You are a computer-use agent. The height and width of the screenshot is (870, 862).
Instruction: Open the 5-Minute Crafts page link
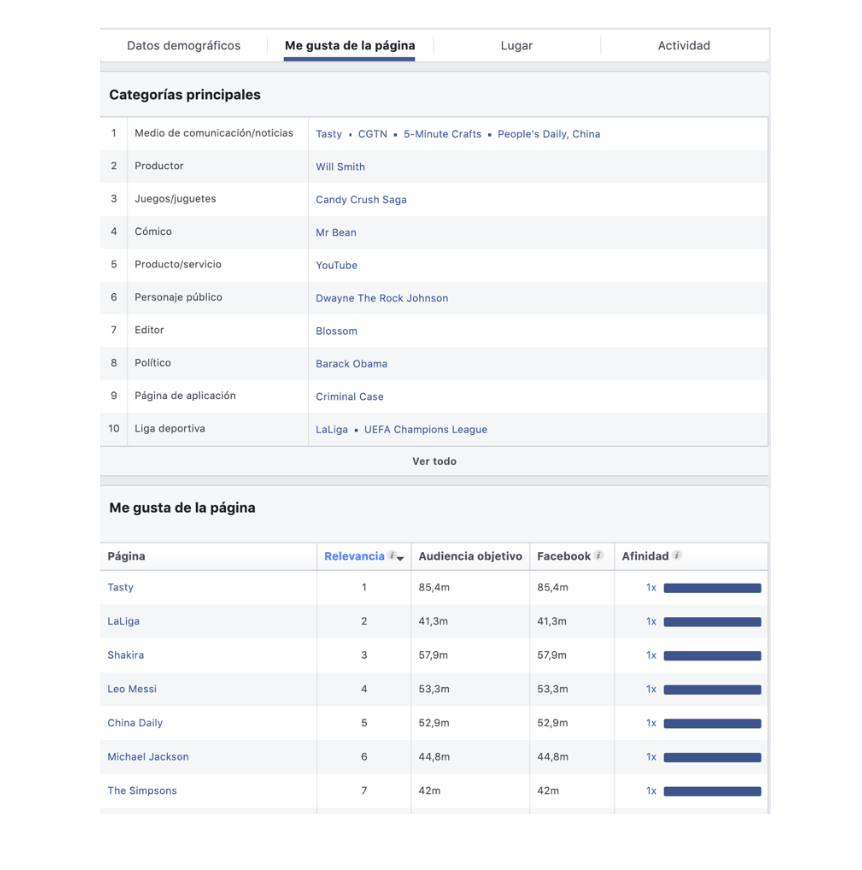pyautogui.click(x=442, y=134)
